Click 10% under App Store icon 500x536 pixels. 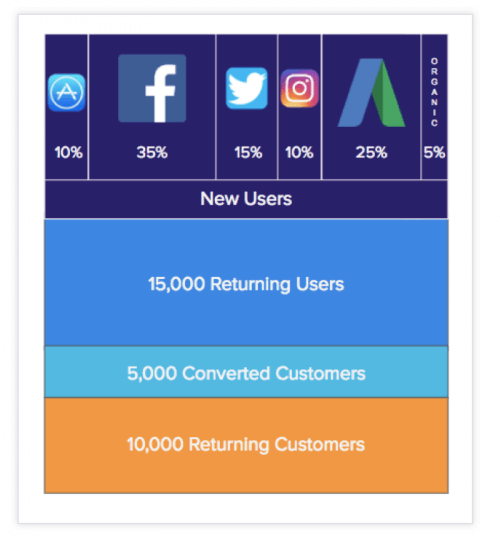(x=68, y=152)
